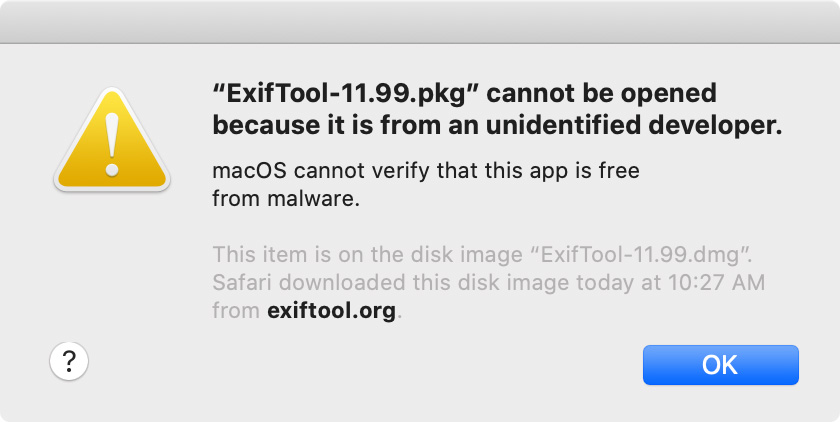Select the "macOS cannot verify" message line
Screen dimensions: 840x422
tap(426, 171)
